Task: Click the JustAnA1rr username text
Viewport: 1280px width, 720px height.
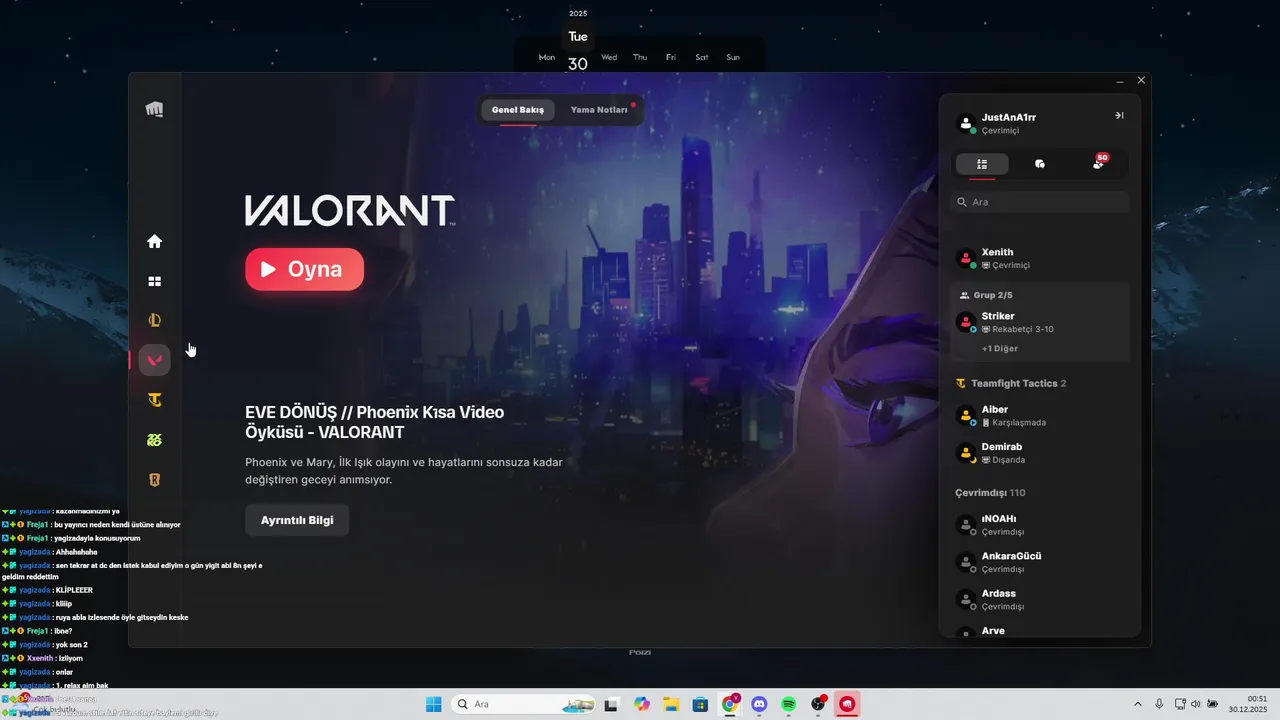Action: coord(1009,117)
